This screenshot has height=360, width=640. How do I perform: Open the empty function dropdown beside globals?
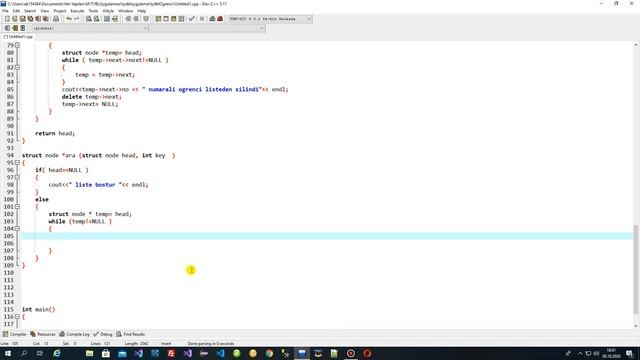pos(207,28)
